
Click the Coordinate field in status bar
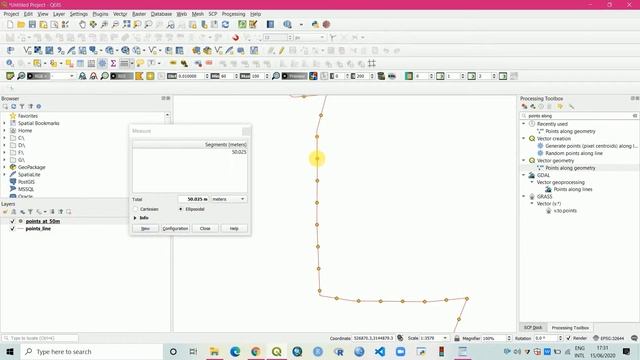pyautogui.click(x=373, y=338)
